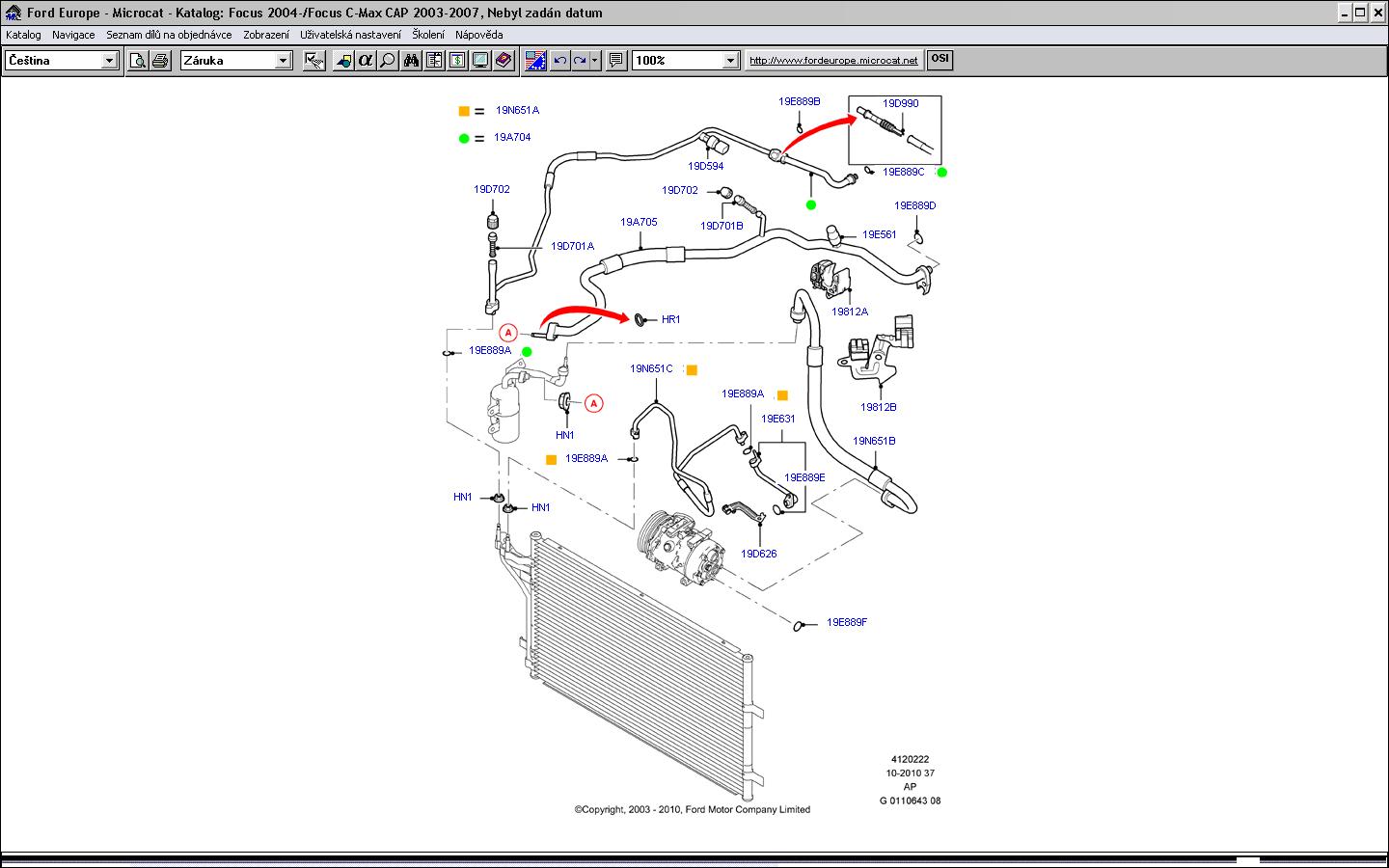Open the Zobrazení menu
Viewport: 1389px width, 868px height.
click(x=265, y=35)
